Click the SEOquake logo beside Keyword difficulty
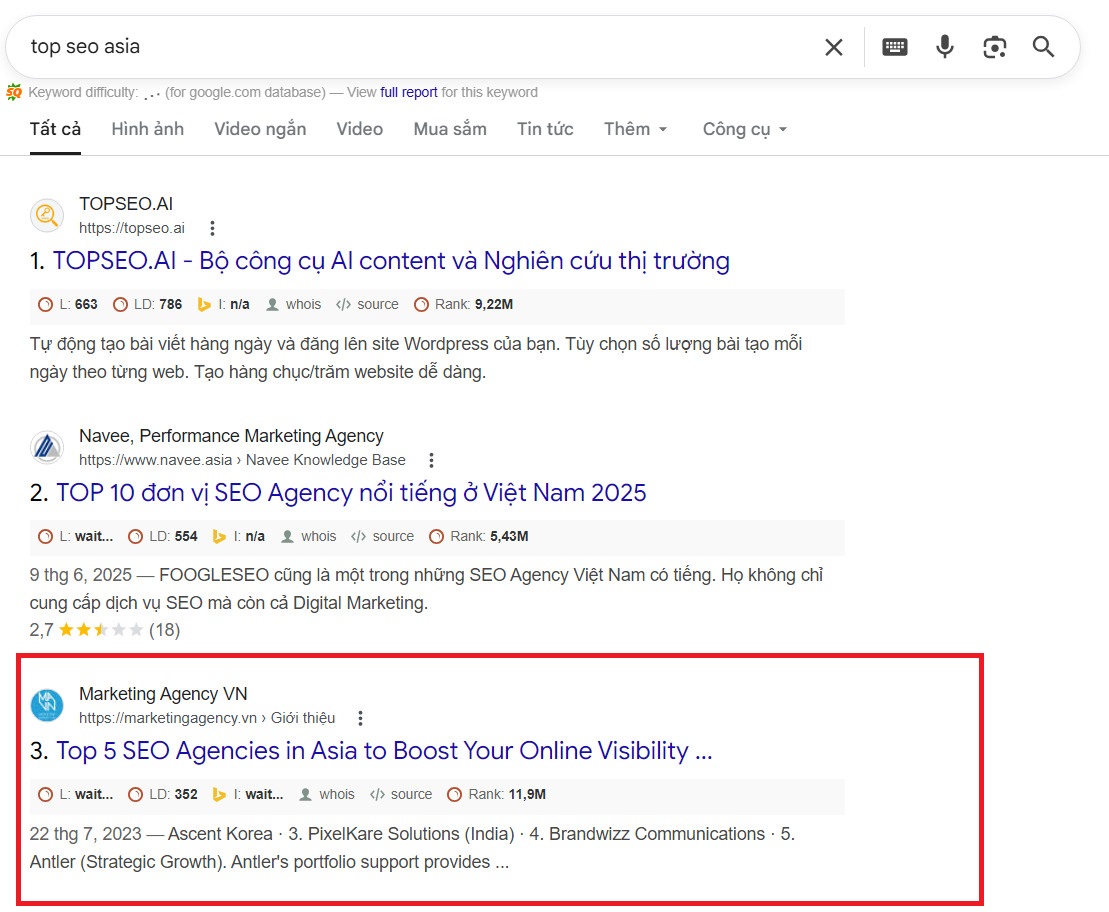The image size is (1109, 912). click(14, 92)
